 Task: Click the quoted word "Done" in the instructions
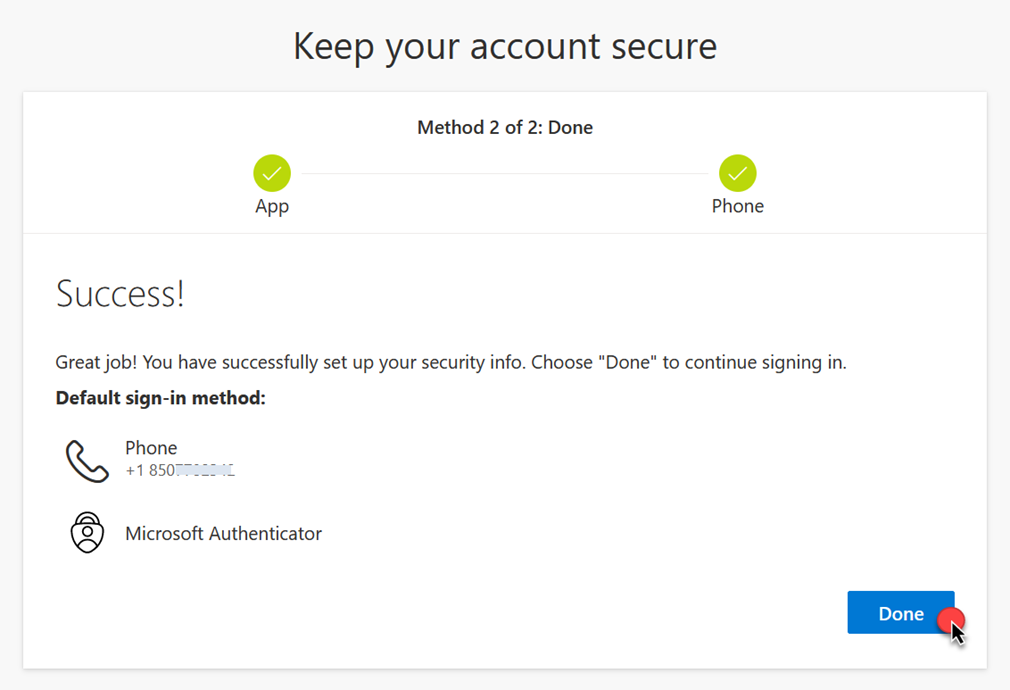(x=627, y=362)
